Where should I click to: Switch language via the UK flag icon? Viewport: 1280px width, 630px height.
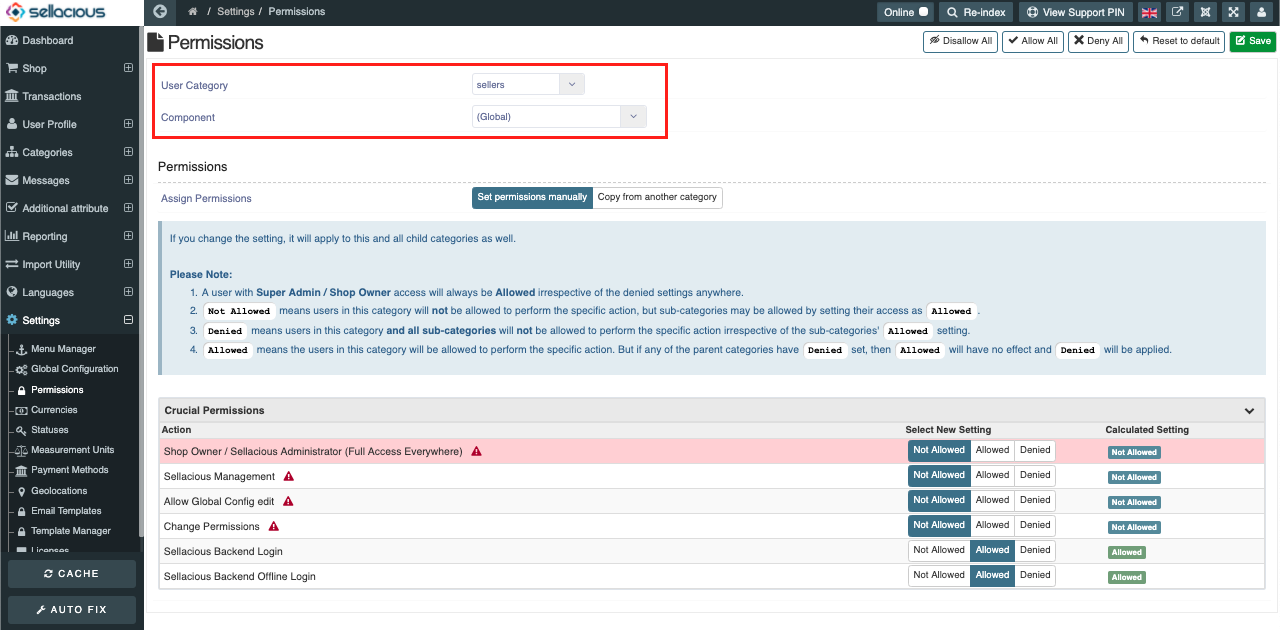[x=1150, y=12]
